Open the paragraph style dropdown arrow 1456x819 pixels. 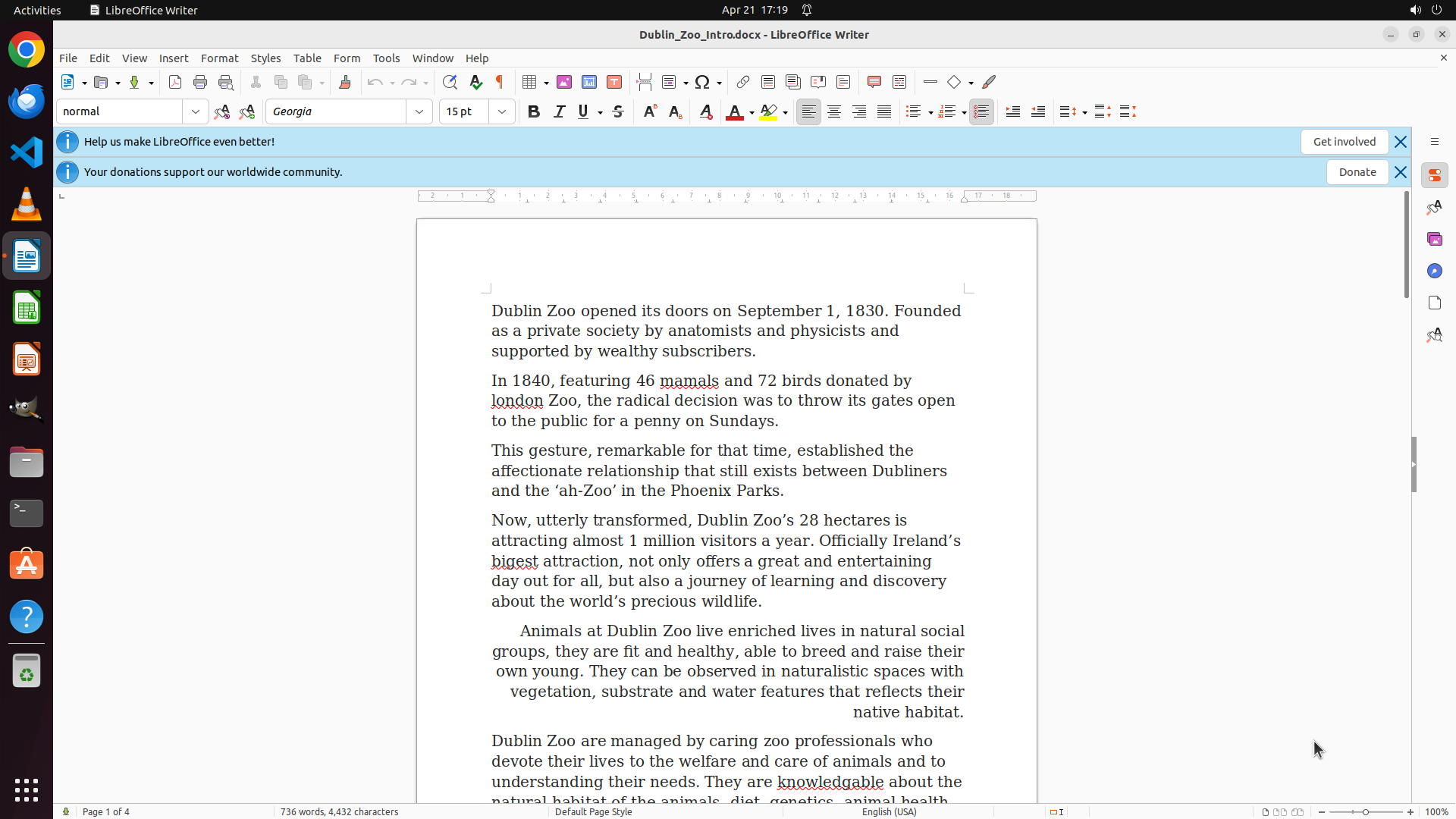click(196, 111)
